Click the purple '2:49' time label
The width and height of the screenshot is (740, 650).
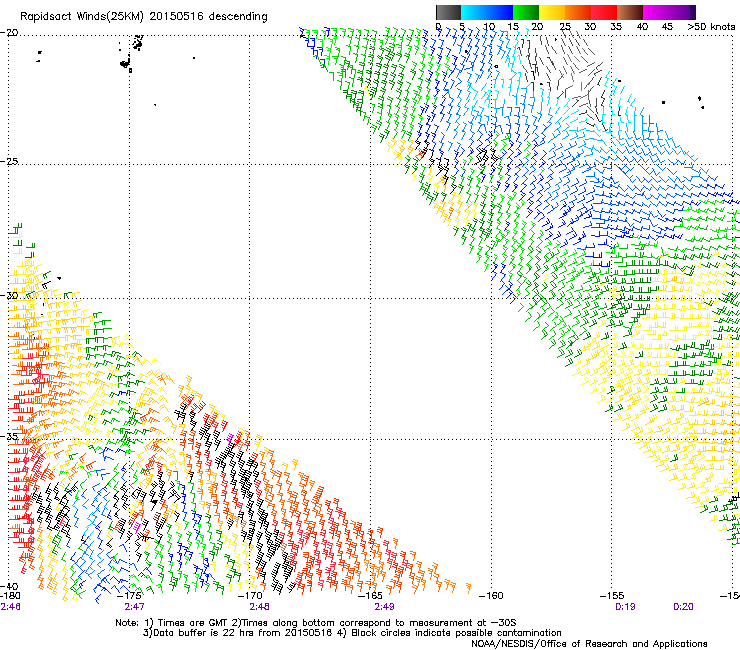(x=384, y=607)
